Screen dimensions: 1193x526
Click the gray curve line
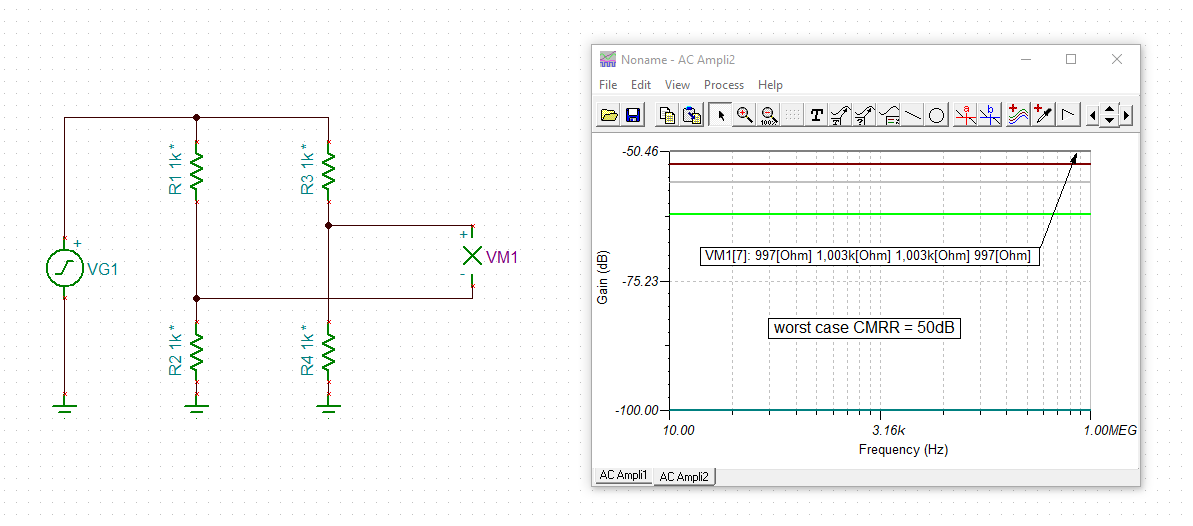pos(880,182)
